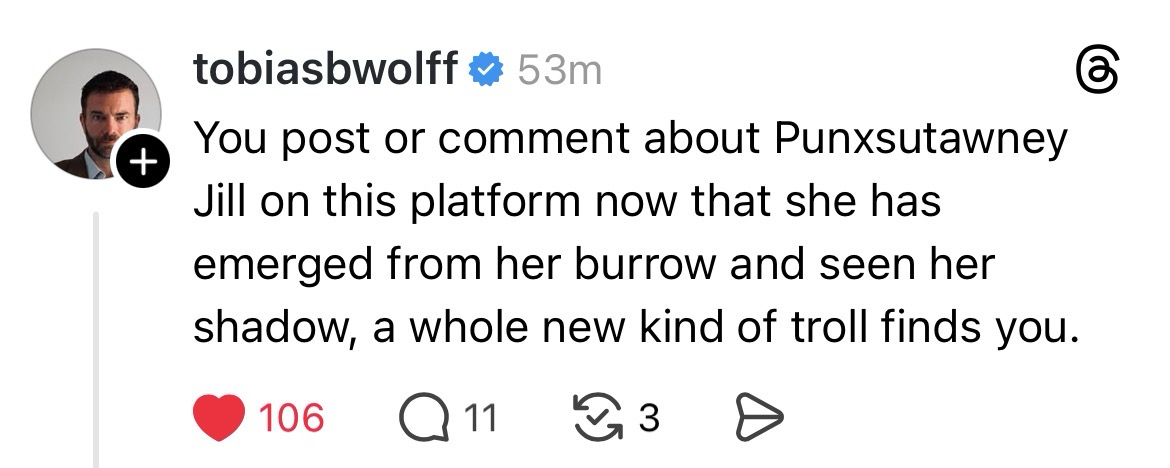Open the tobiasbwolff profile link
This screenshot has height=468, width=1170.
[326, 70]
